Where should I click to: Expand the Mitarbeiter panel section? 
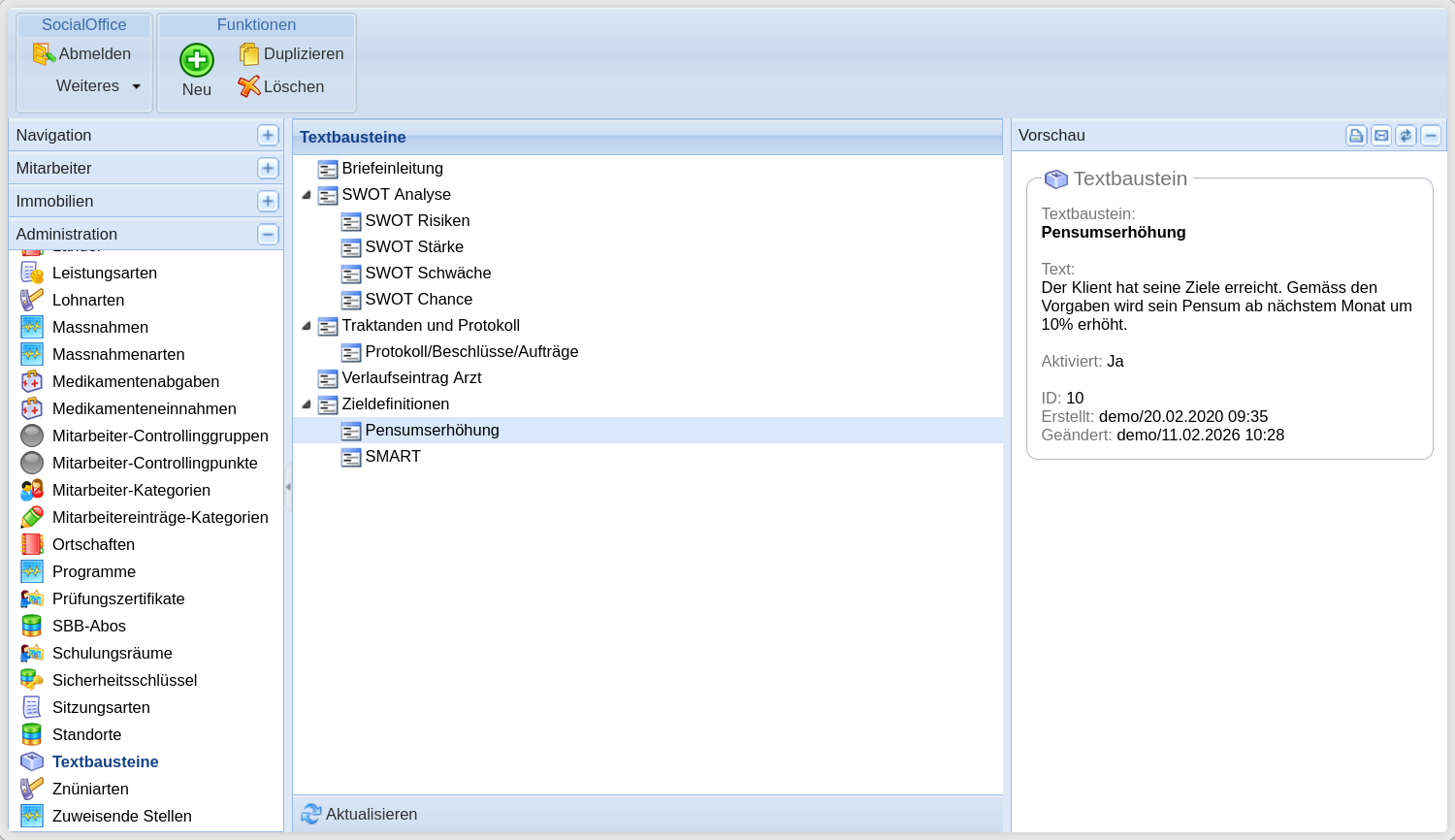pyautogui.click(x=268, y=169)
